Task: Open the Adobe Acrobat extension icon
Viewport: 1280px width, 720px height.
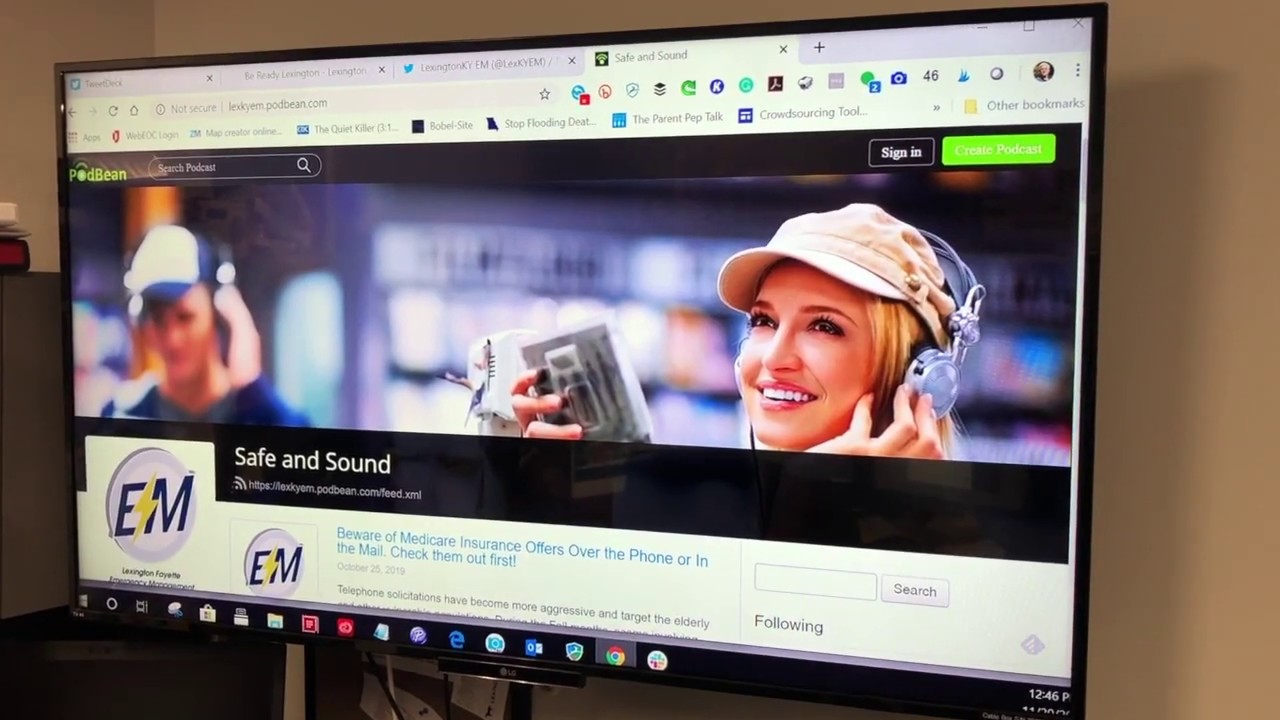Action: (775, 84)
